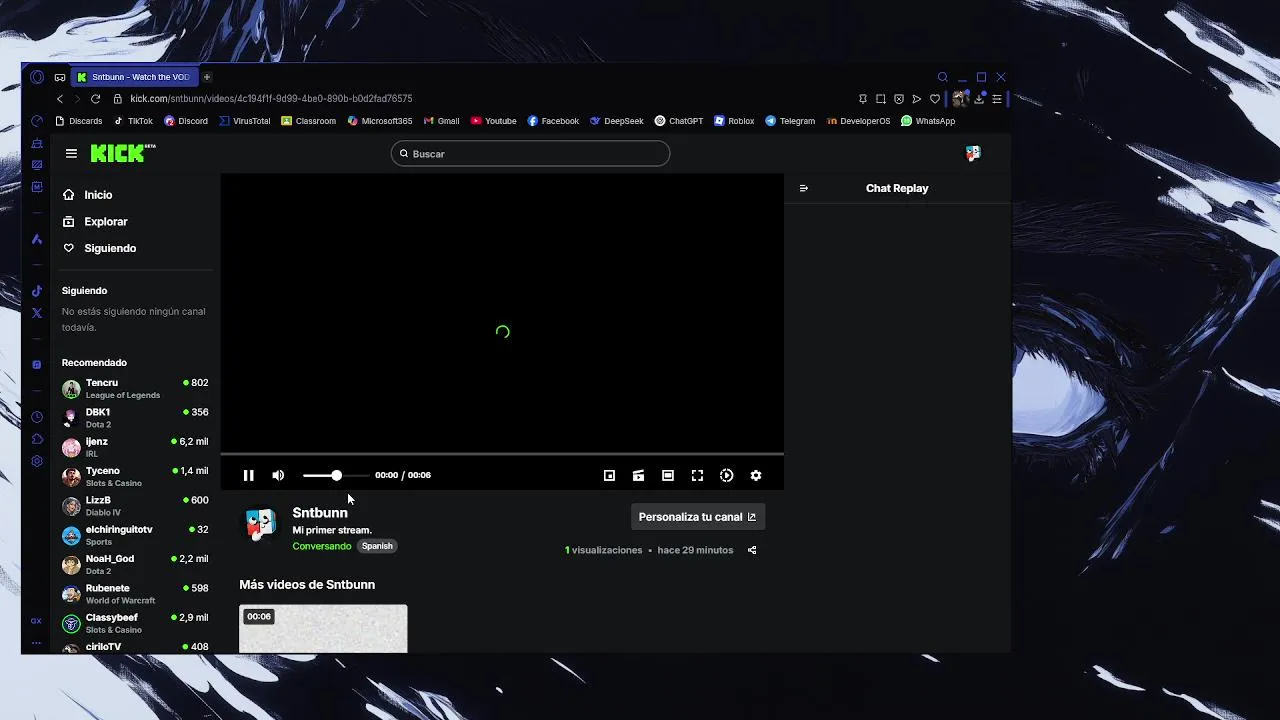Open the Discards bookmark
Image resolution: width=1280 pixels, height=720 pixels.
pyautogui.click(x=79, y=121)
